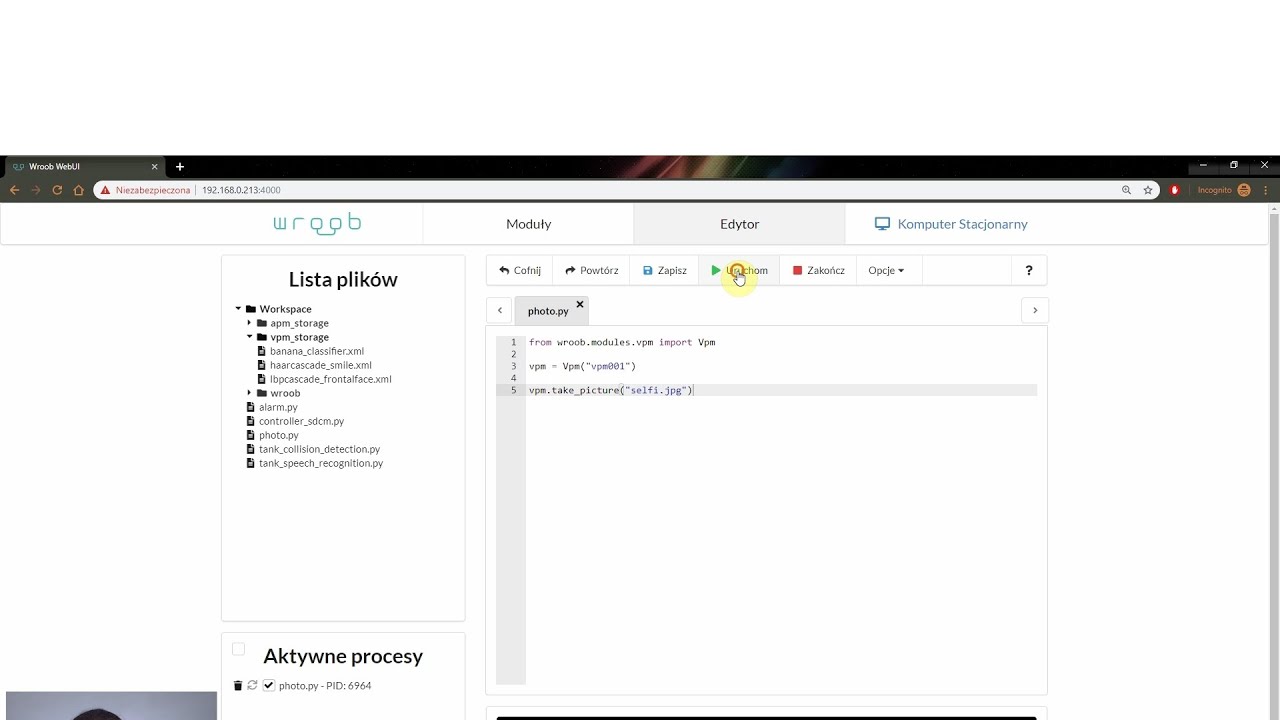Save file with Zapisz button
The height and width of the screenshot is (720, 1280).
[664, 270]
